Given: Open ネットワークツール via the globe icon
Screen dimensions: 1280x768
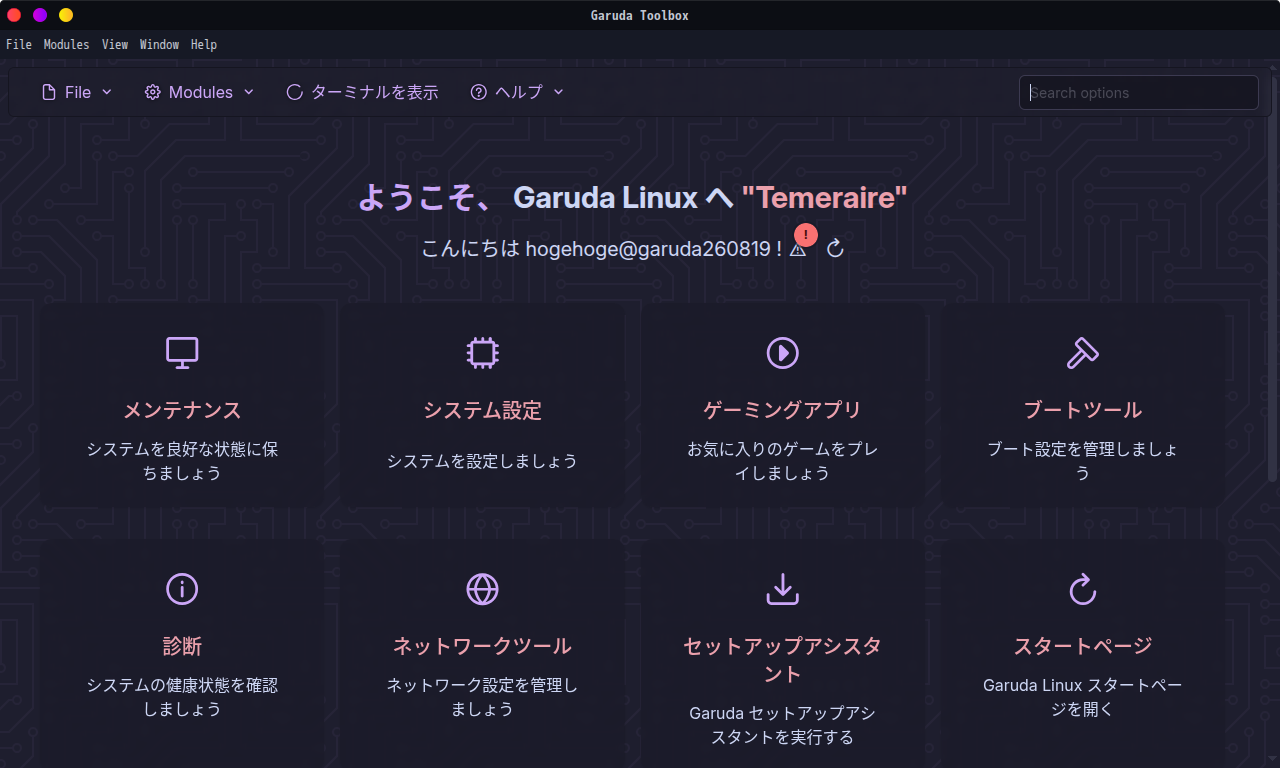Looking at the screenshot, I should [482, 589].
